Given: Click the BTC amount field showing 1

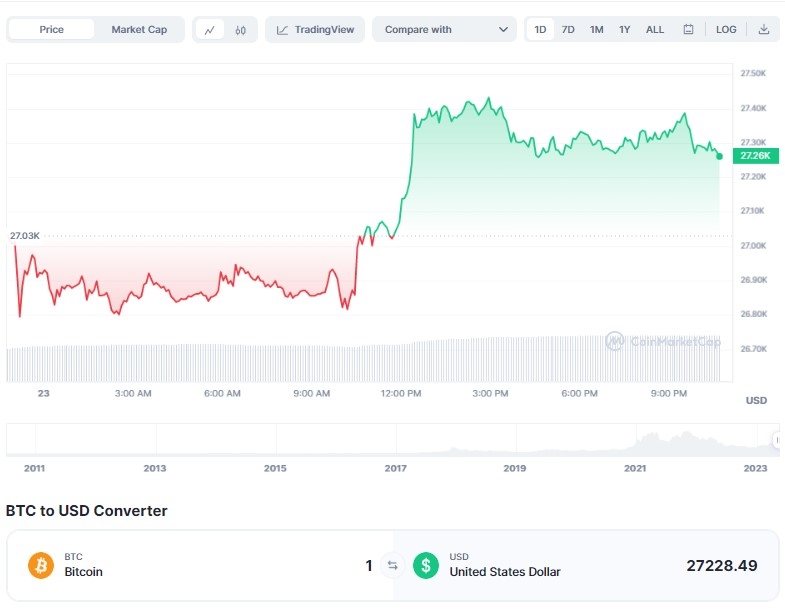Looking at the screenshot, I should 368,565.
